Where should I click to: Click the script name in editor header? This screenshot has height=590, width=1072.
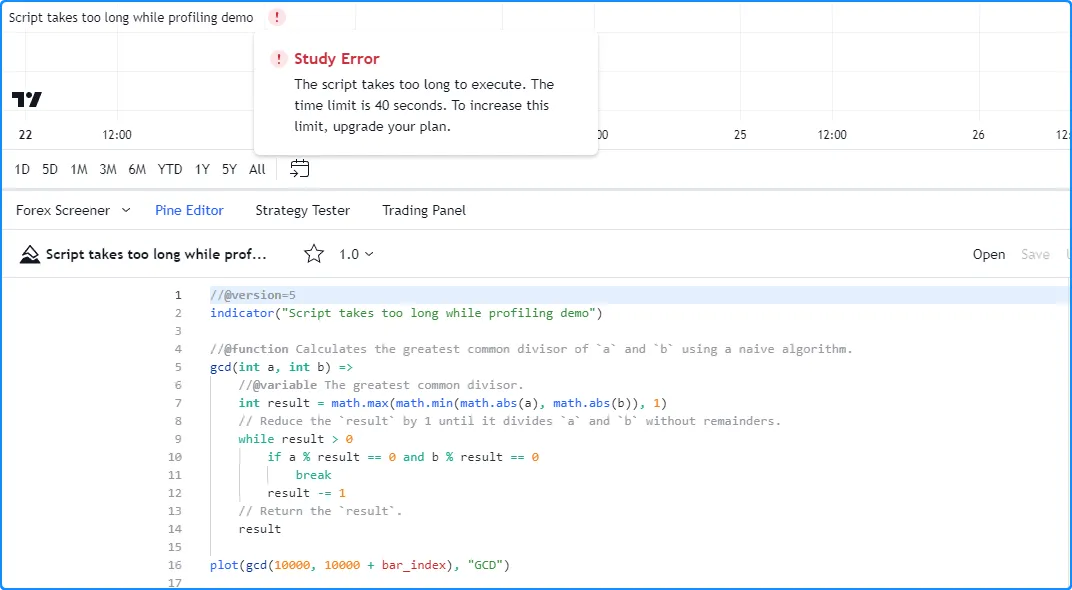(x=156, y=254)
